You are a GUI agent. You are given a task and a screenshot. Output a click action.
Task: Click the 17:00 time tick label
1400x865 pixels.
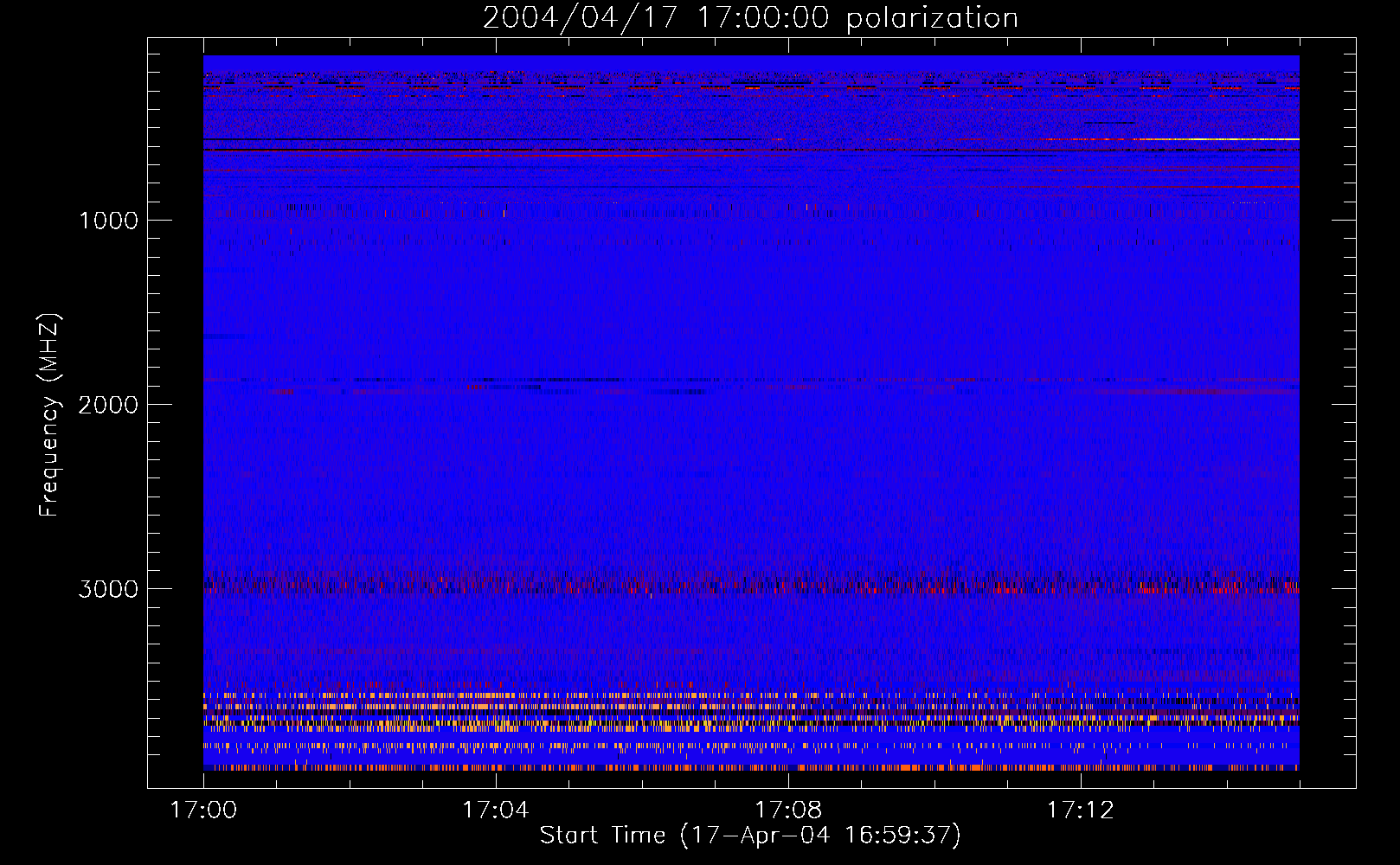pyautogui.click(x=203, y=811)
